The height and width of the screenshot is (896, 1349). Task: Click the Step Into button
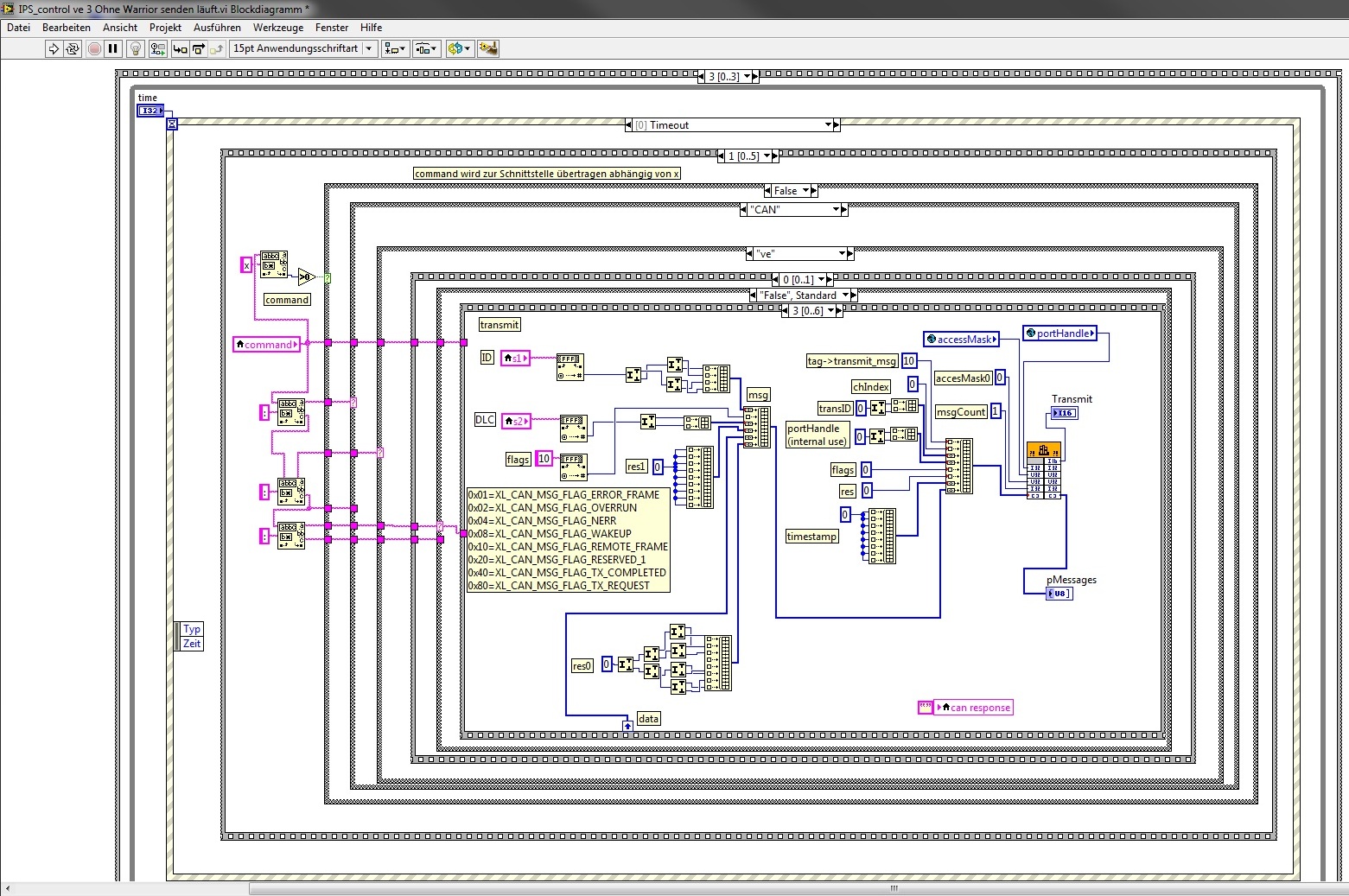tap(180, 49)
